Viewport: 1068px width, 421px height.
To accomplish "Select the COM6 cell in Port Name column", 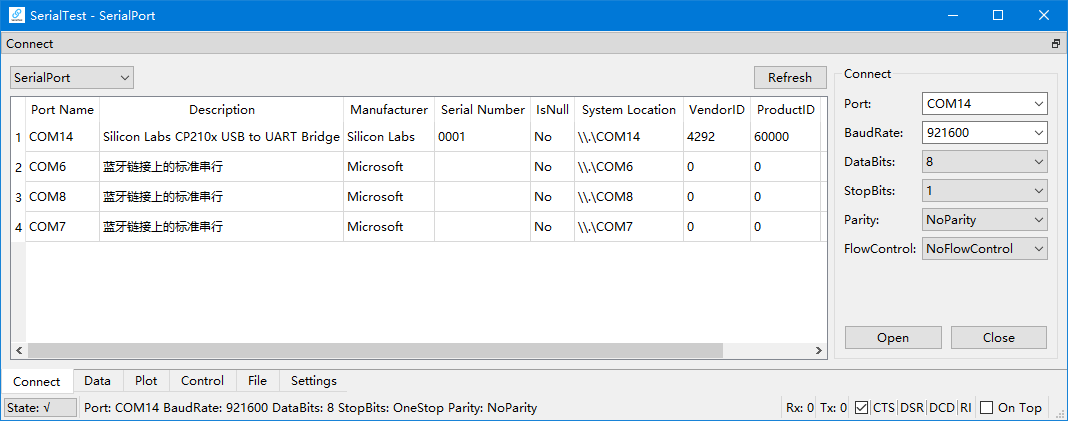I will point(63,167).
